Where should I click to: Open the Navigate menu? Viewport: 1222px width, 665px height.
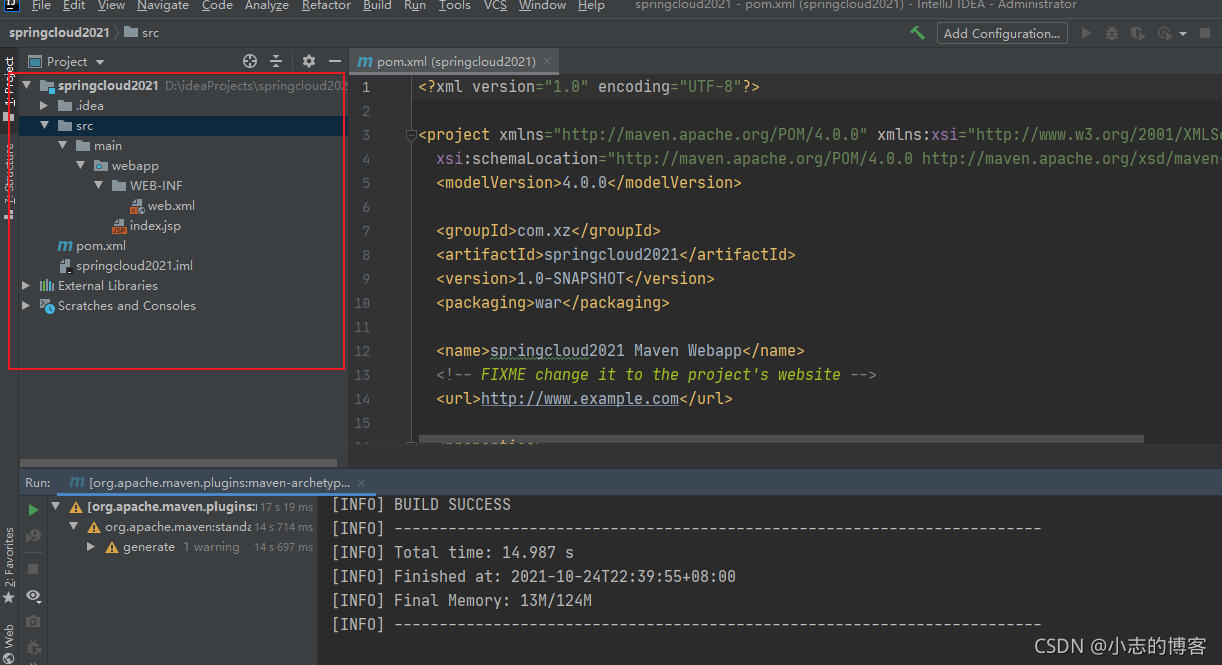coord(163,5)
